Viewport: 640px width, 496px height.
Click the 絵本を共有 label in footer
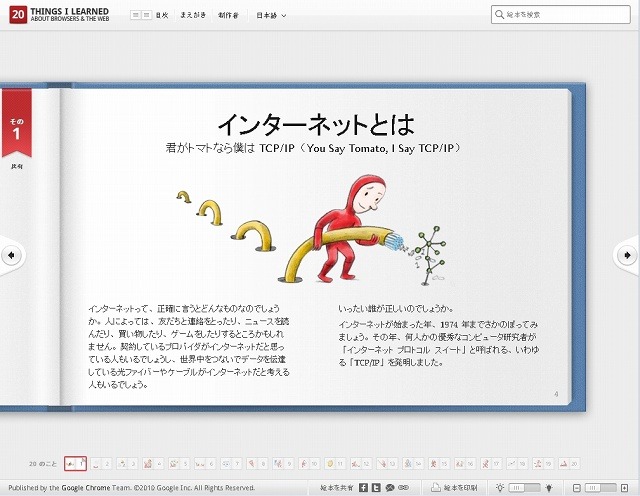coord(337,488)
